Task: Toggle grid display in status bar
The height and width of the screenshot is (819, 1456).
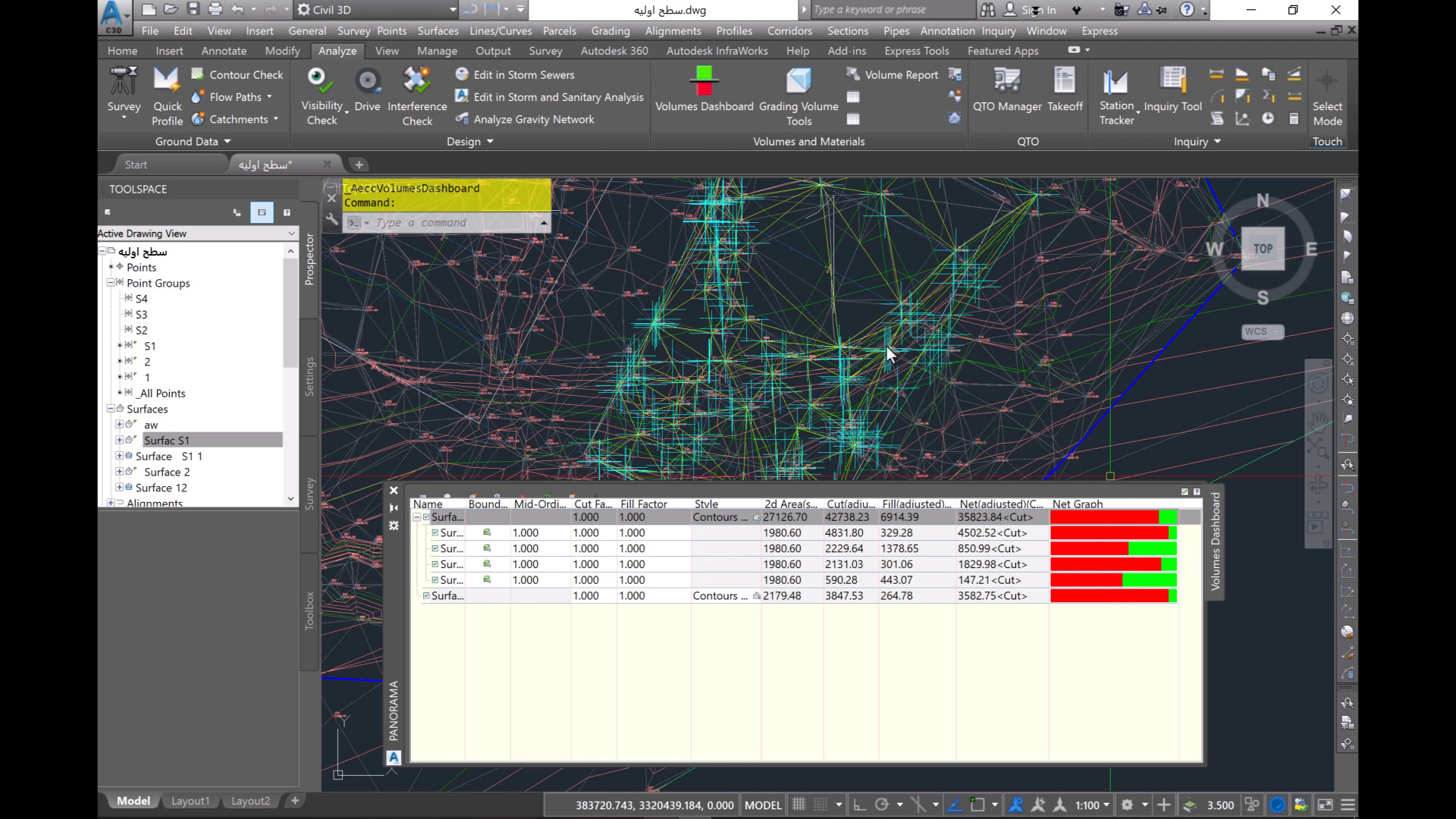Action: point(799,805)
